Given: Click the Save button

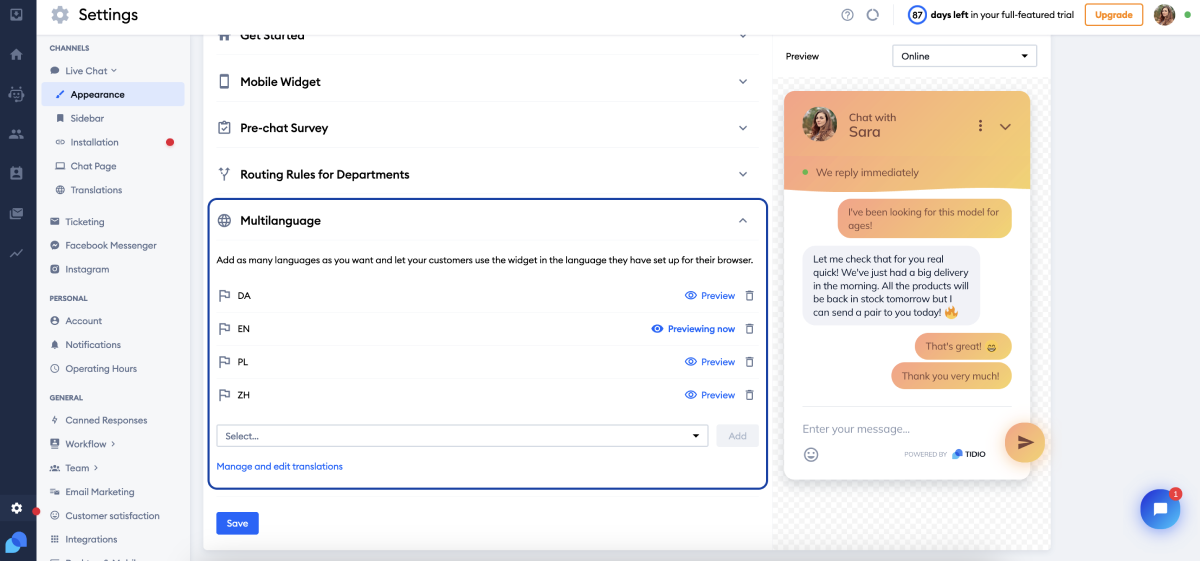Looking at the screenshot, I should pyautogui.click(x=237, y=523).
